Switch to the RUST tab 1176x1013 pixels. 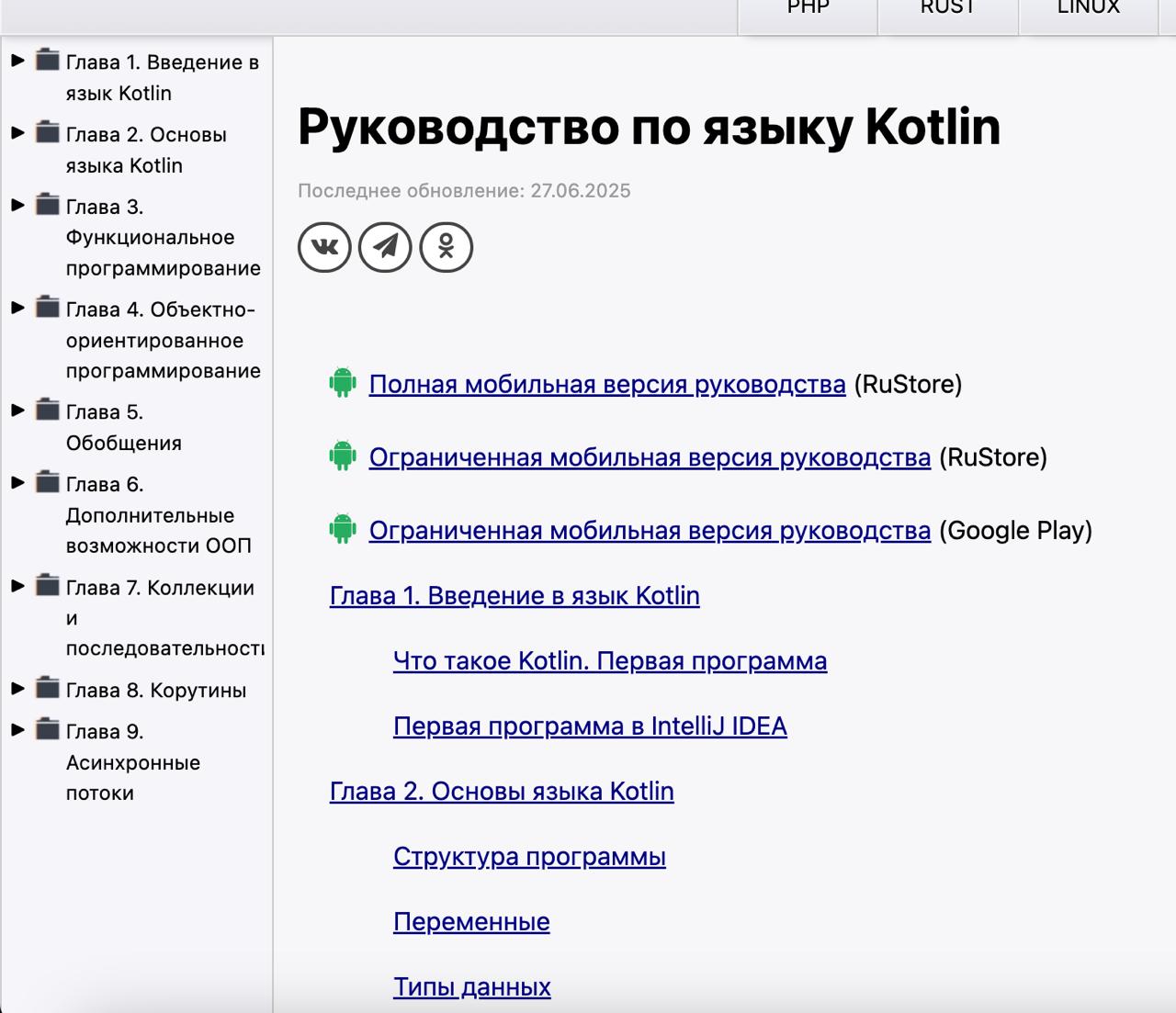[947, 9]
